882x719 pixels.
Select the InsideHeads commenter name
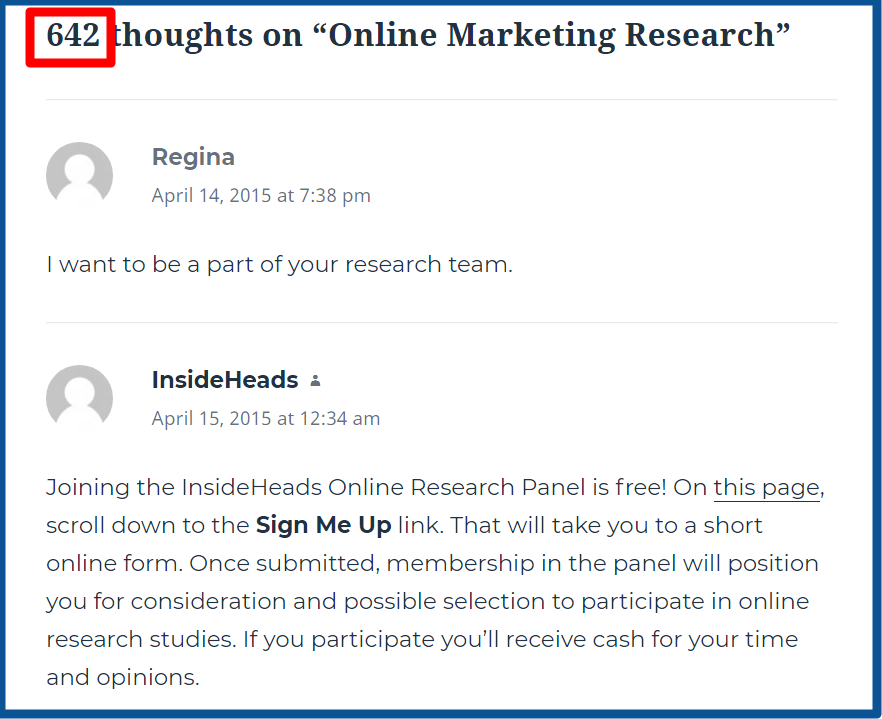[225, 380]
